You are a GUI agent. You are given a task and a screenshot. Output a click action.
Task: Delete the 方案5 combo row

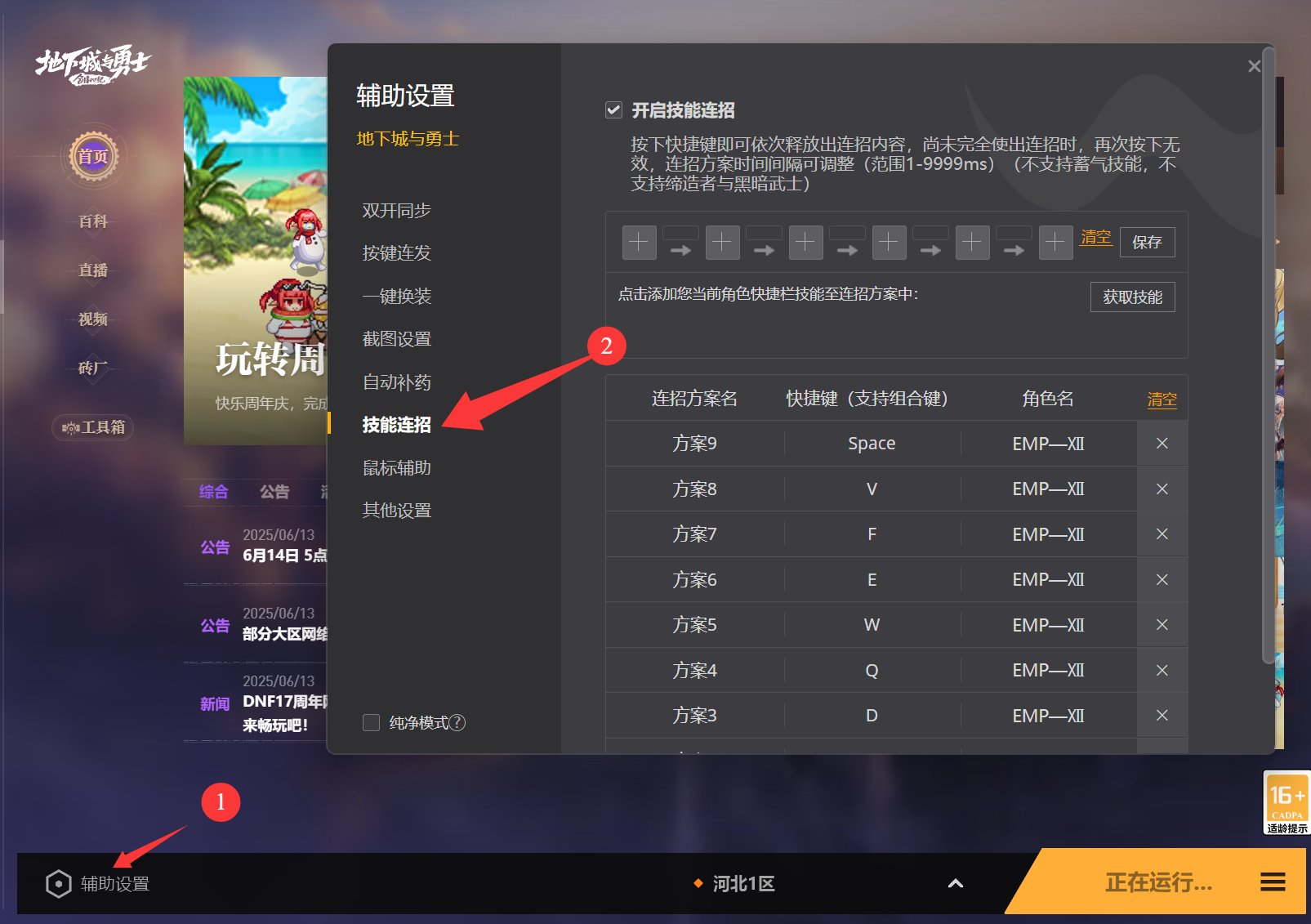coord(1162,625)
